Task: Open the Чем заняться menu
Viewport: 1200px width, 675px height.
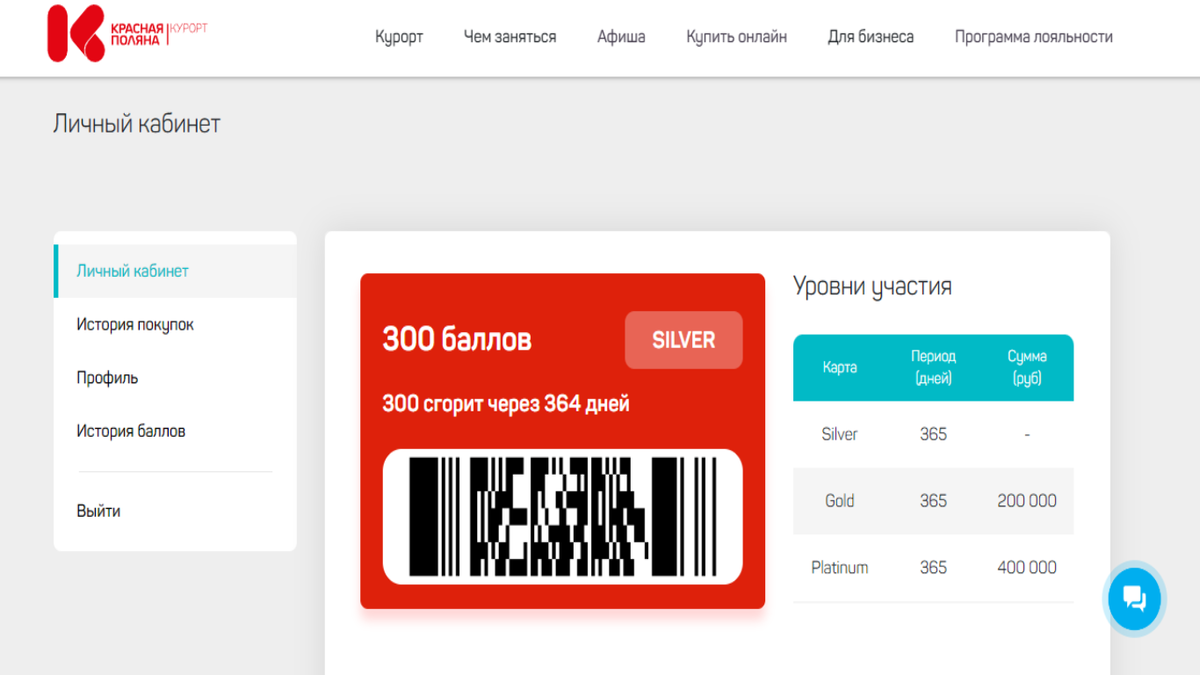Action: coord(510,37)
